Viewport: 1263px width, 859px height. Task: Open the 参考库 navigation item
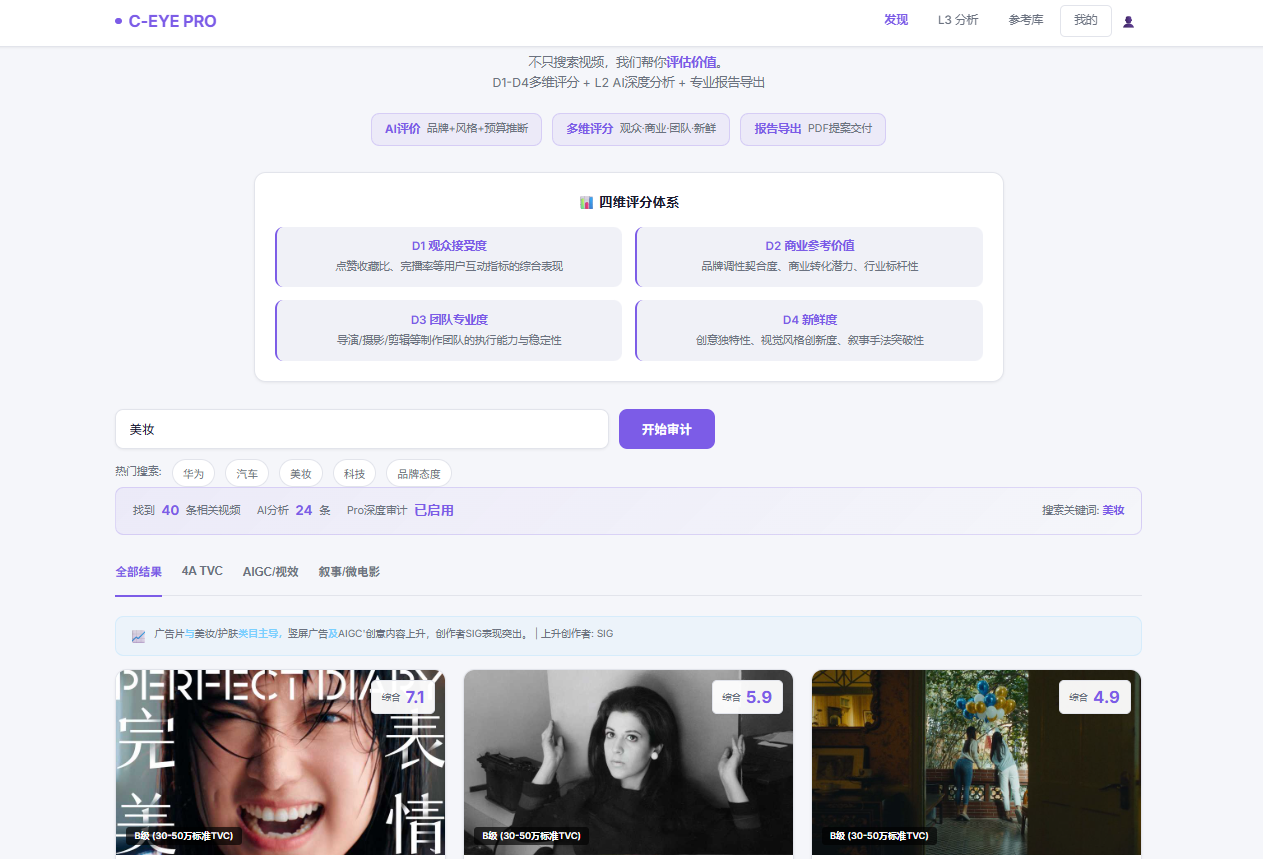[x=1026, y=20]
